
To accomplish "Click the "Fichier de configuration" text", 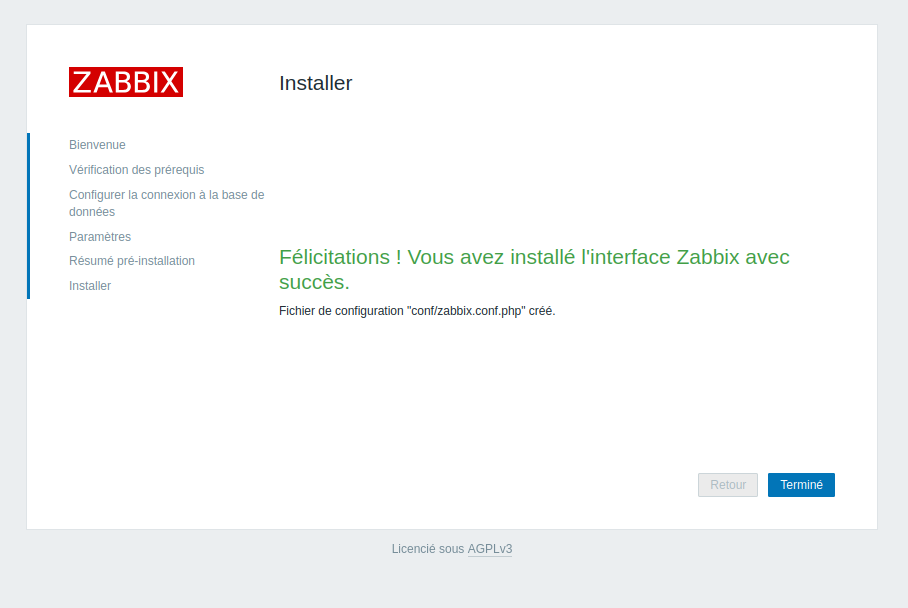I will (341, 311).
